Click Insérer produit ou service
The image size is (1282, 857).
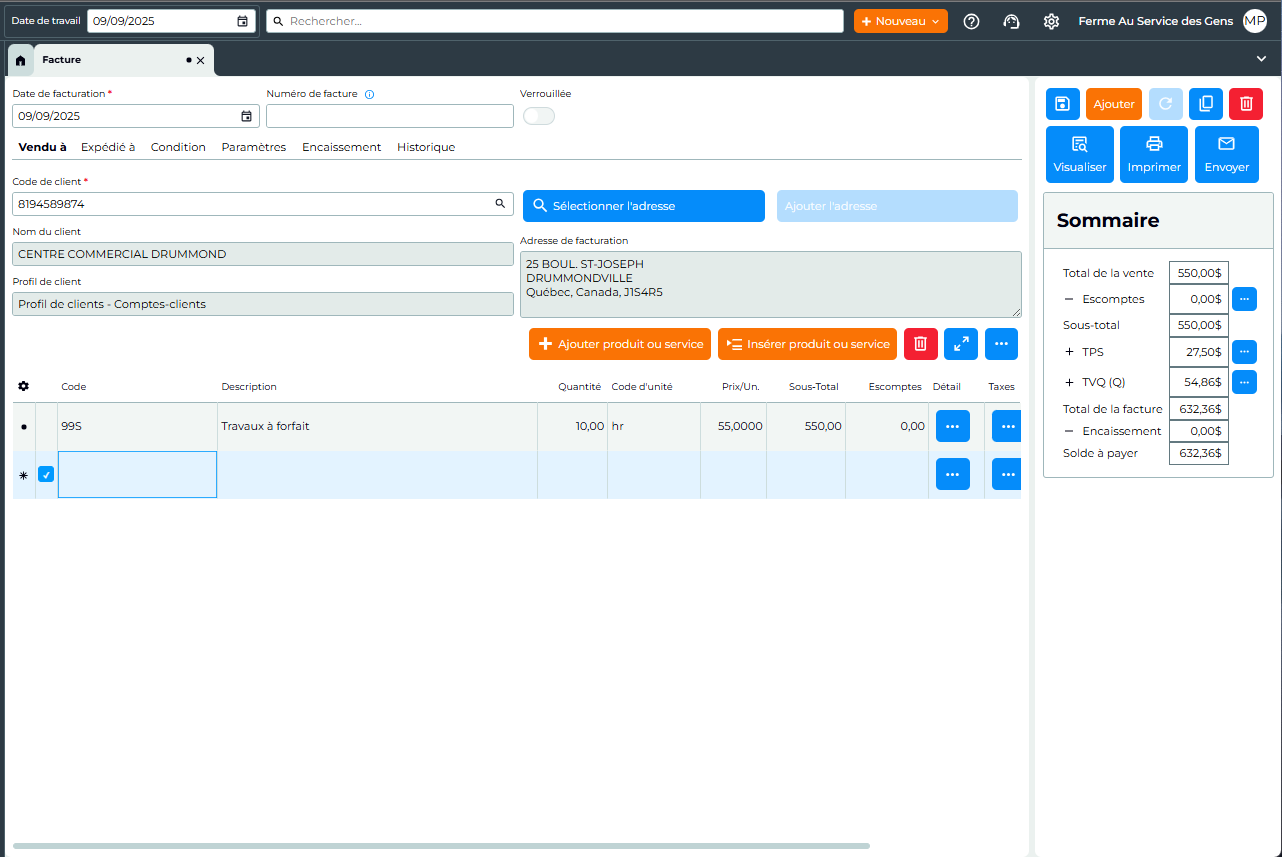point(808,344)
